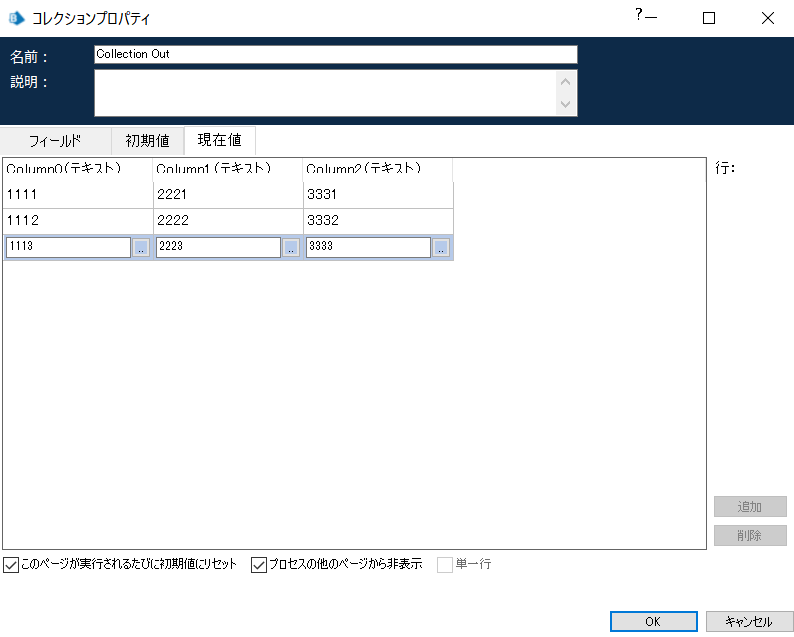
Task: Select cell with value 2222
Action: [228, 221]
